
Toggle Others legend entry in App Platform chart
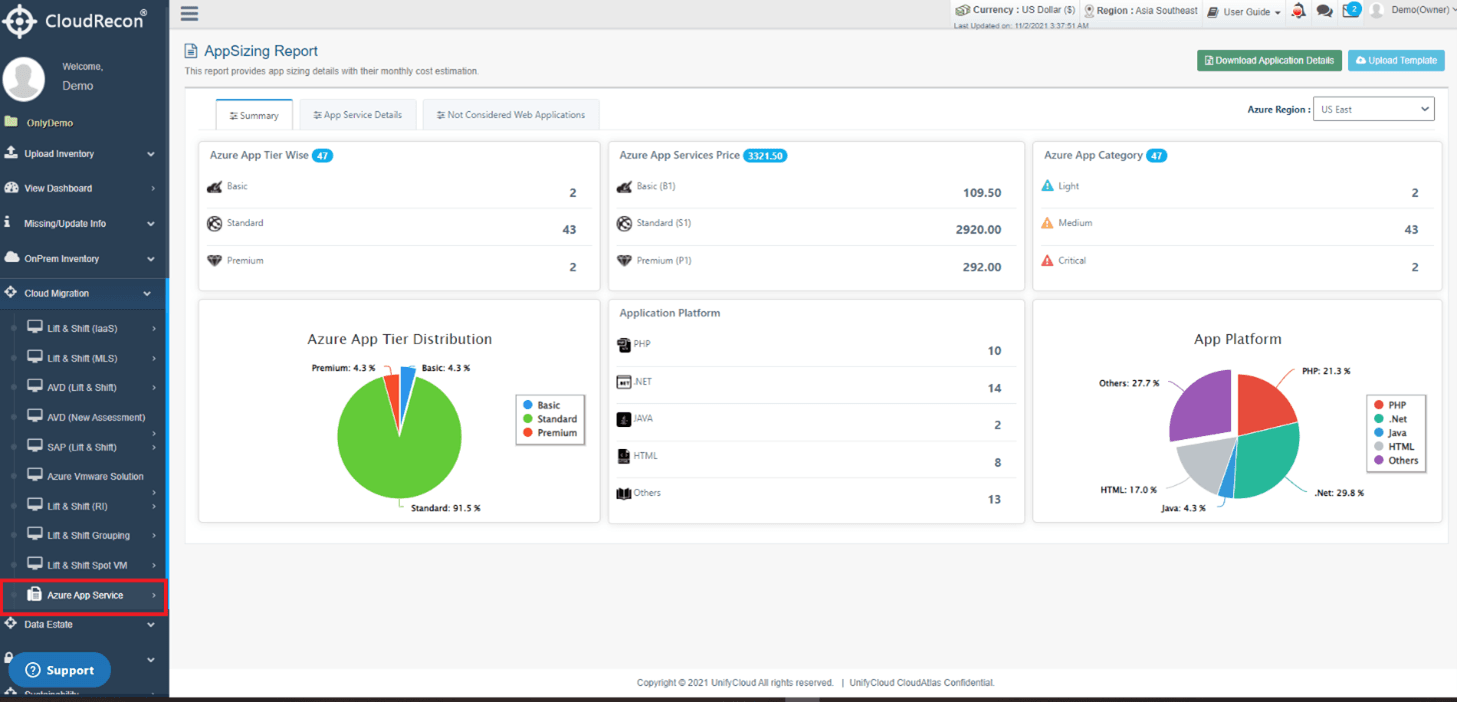(1396, 460)
